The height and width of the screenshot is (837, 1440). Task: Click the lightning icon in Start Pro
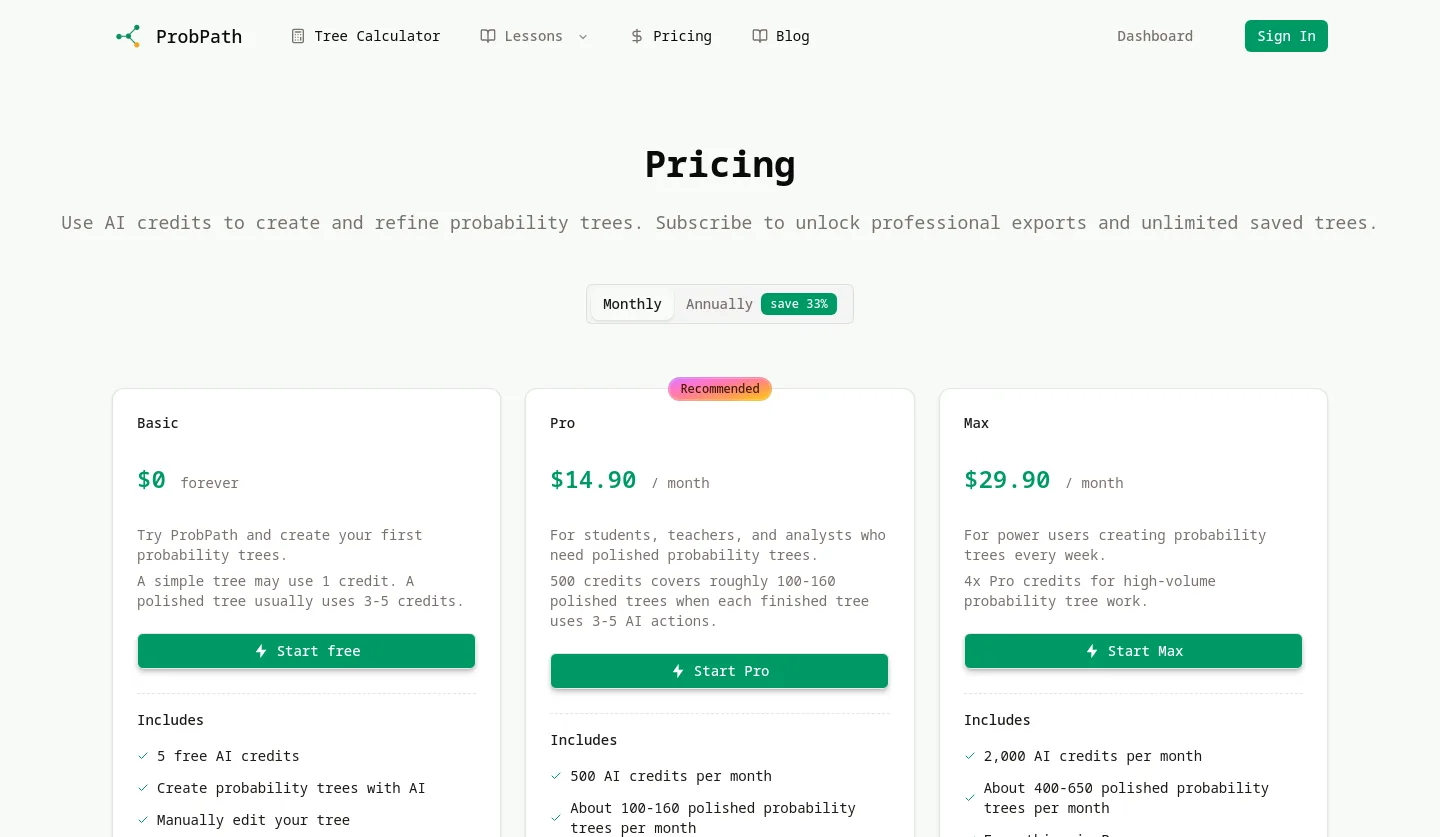point(678,671)
